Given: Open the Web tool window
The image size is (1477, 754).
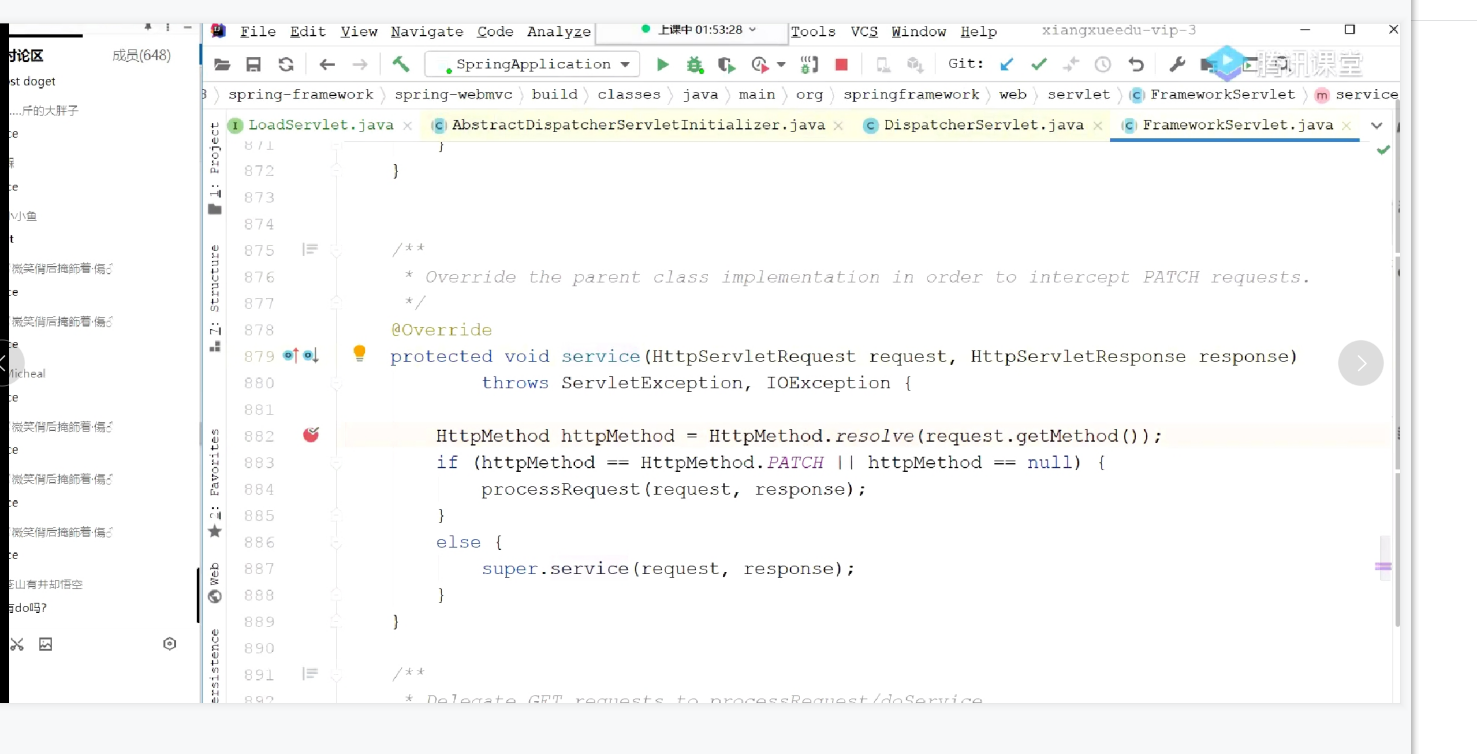Looking at the screenshot, I should click(x=214, y=583).
